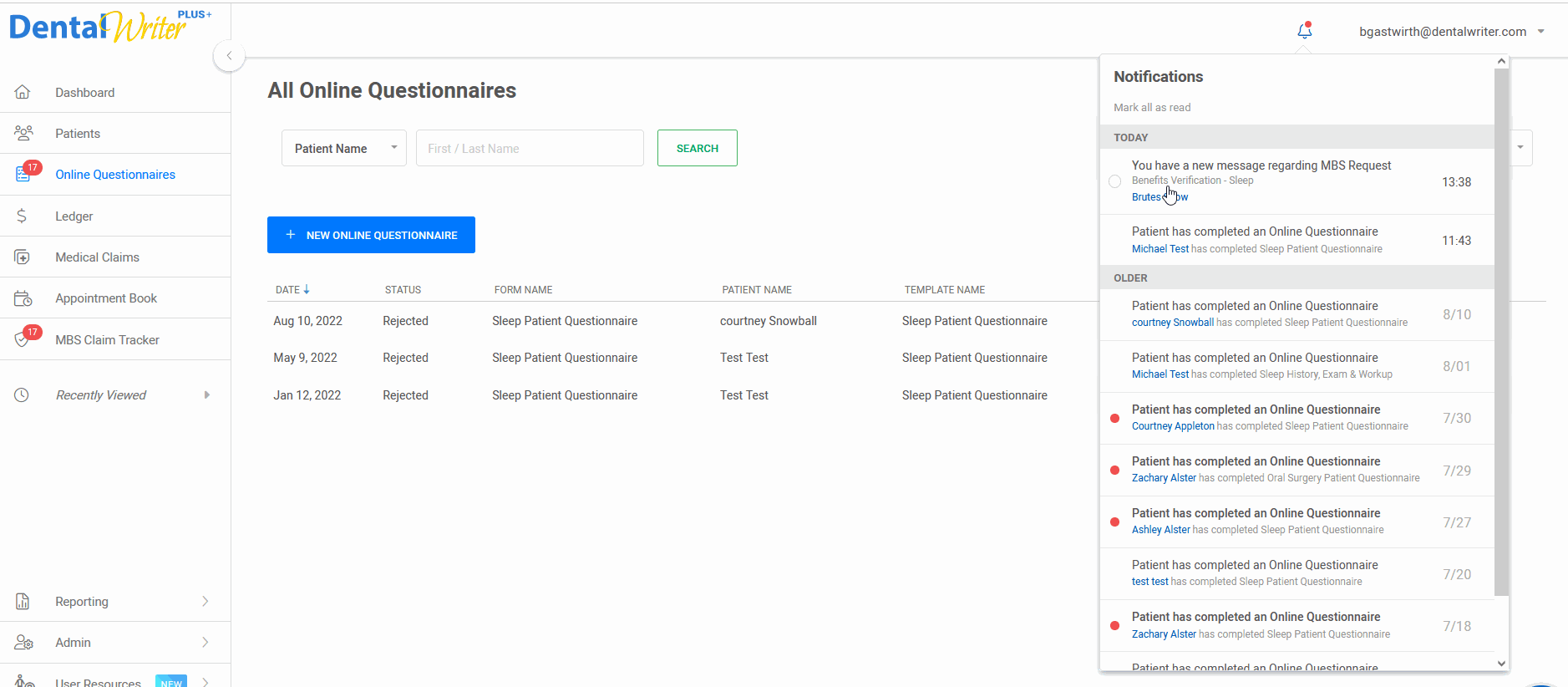The image size is (1568, 687).
Task: Click the DentalWriter Plus logo
Action: [110, 26]
